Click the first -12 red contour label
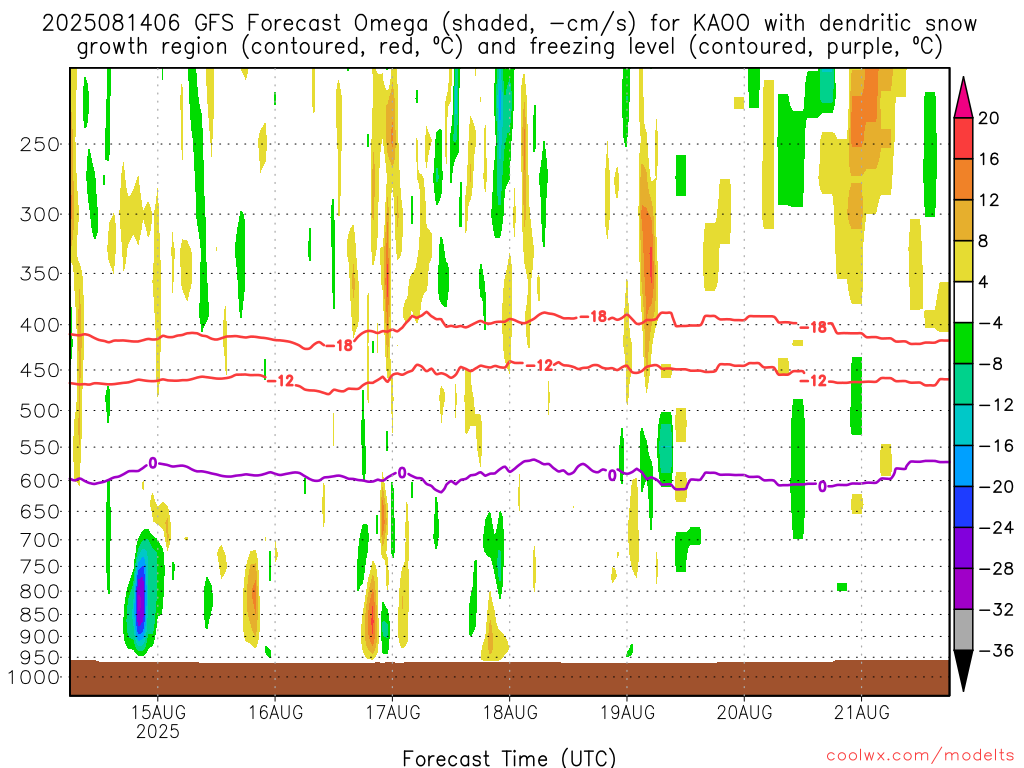This screenshot has width=1024, height=768. [281, 380]
